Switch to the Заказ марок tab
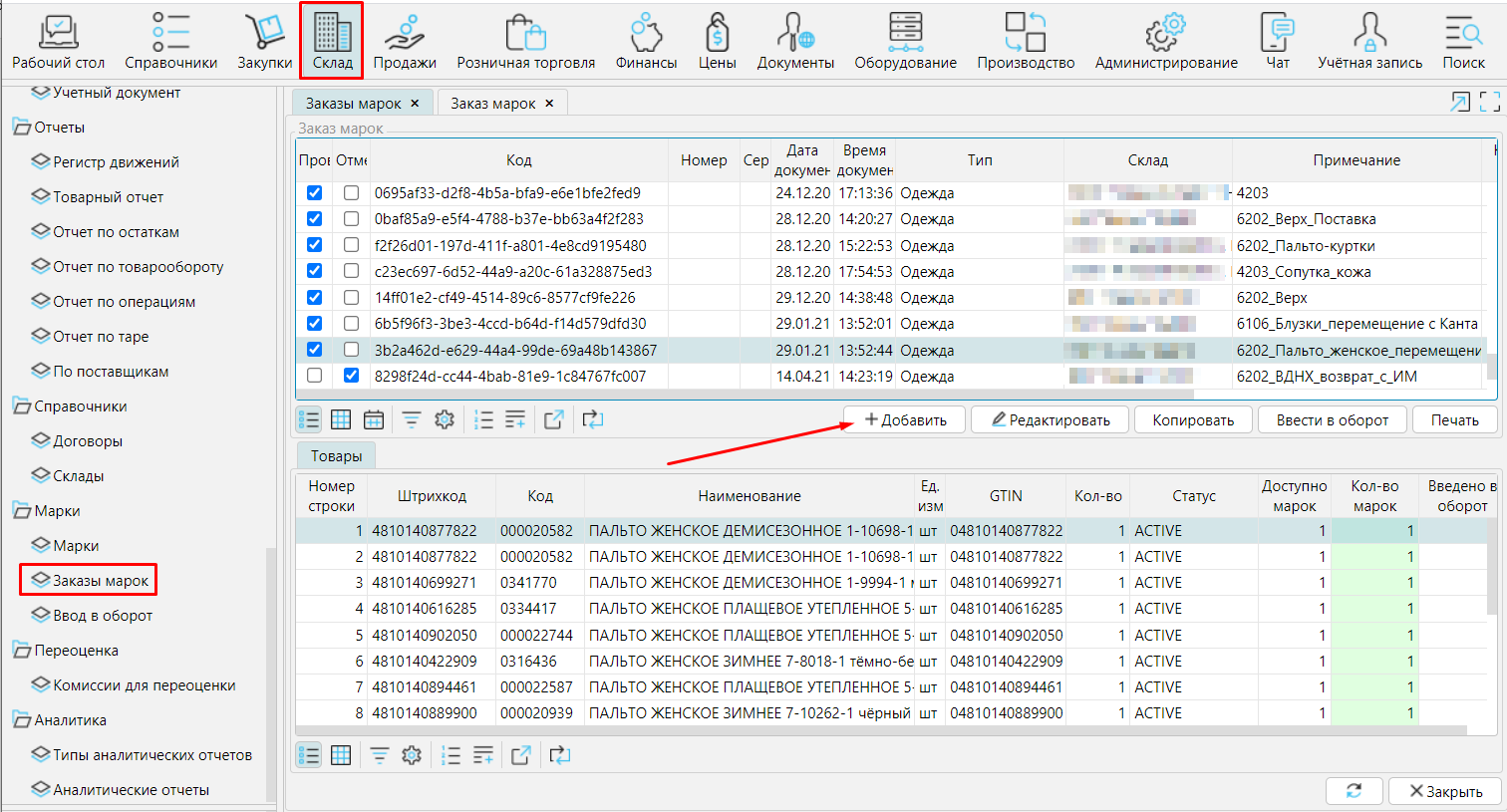Viewport: 1507px width, 812px height. (493, 104)
